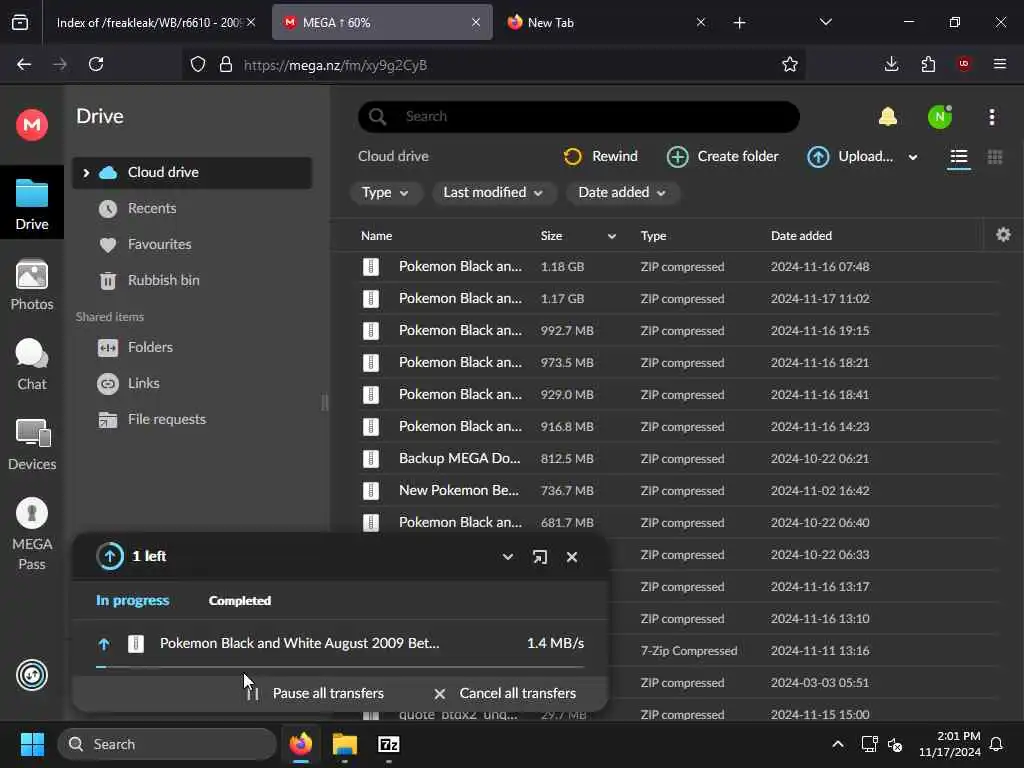The image size is (1024, 768).
Task: Select Cloud drive in the tree
Action: [x=192, y=172]
